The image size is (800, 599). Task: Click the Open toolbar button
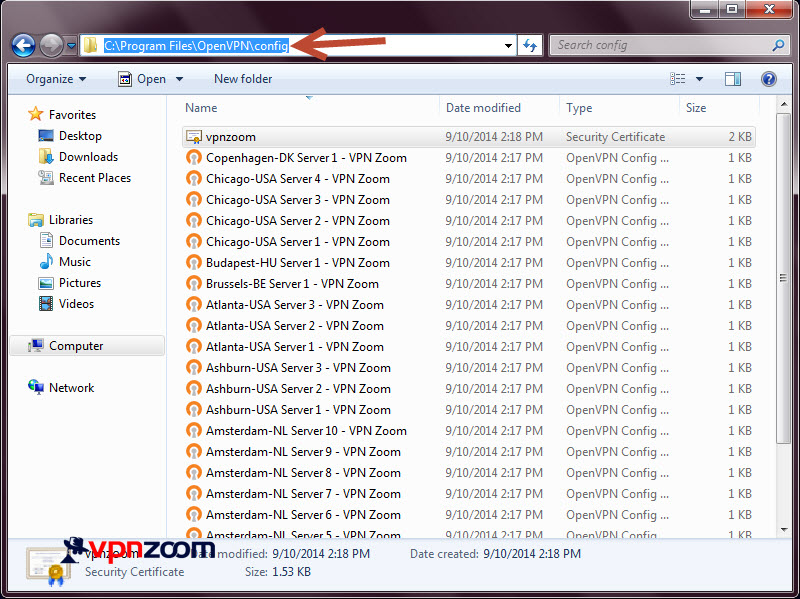tap(142, 79)
